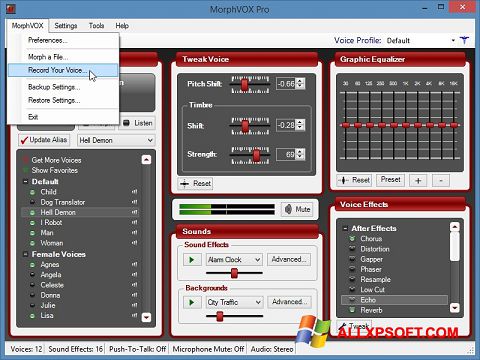Image resolution: width=480 pixels, height=360 pixels.
Task: Click the speaker icon on the Mute button
Action: point(289,209)
